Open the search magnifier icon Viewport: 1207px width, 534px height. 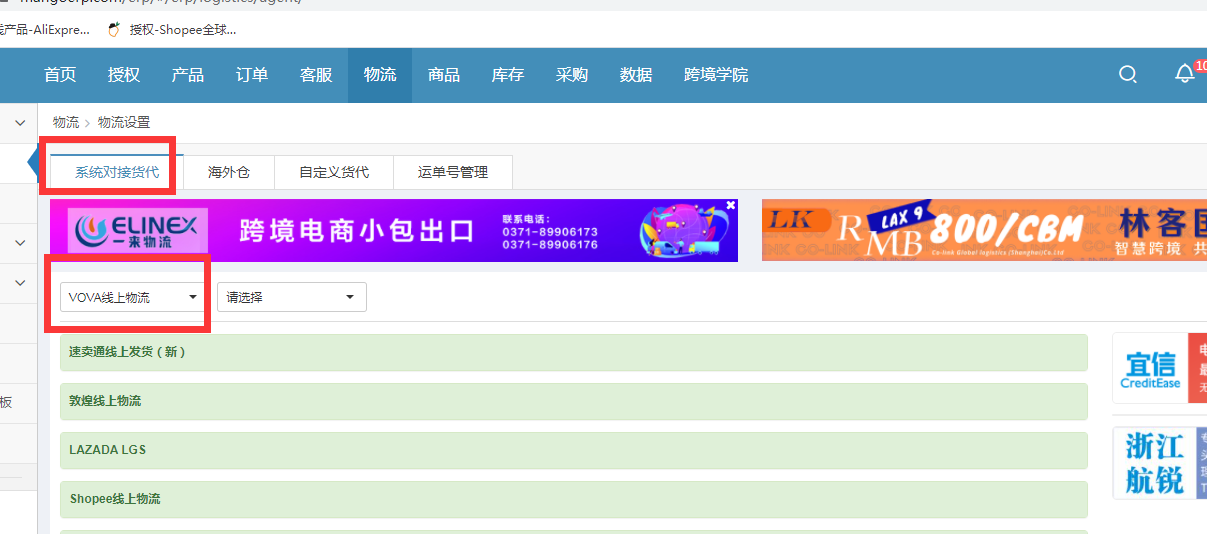[1127, 74]
